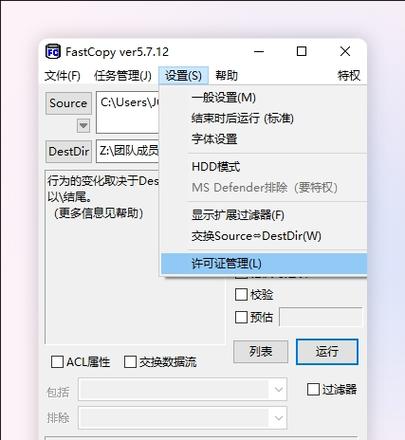The height and width of the screenshot is (440, 405).
Task: Open the 包括 filter combo box arrow
Action: 278,389
